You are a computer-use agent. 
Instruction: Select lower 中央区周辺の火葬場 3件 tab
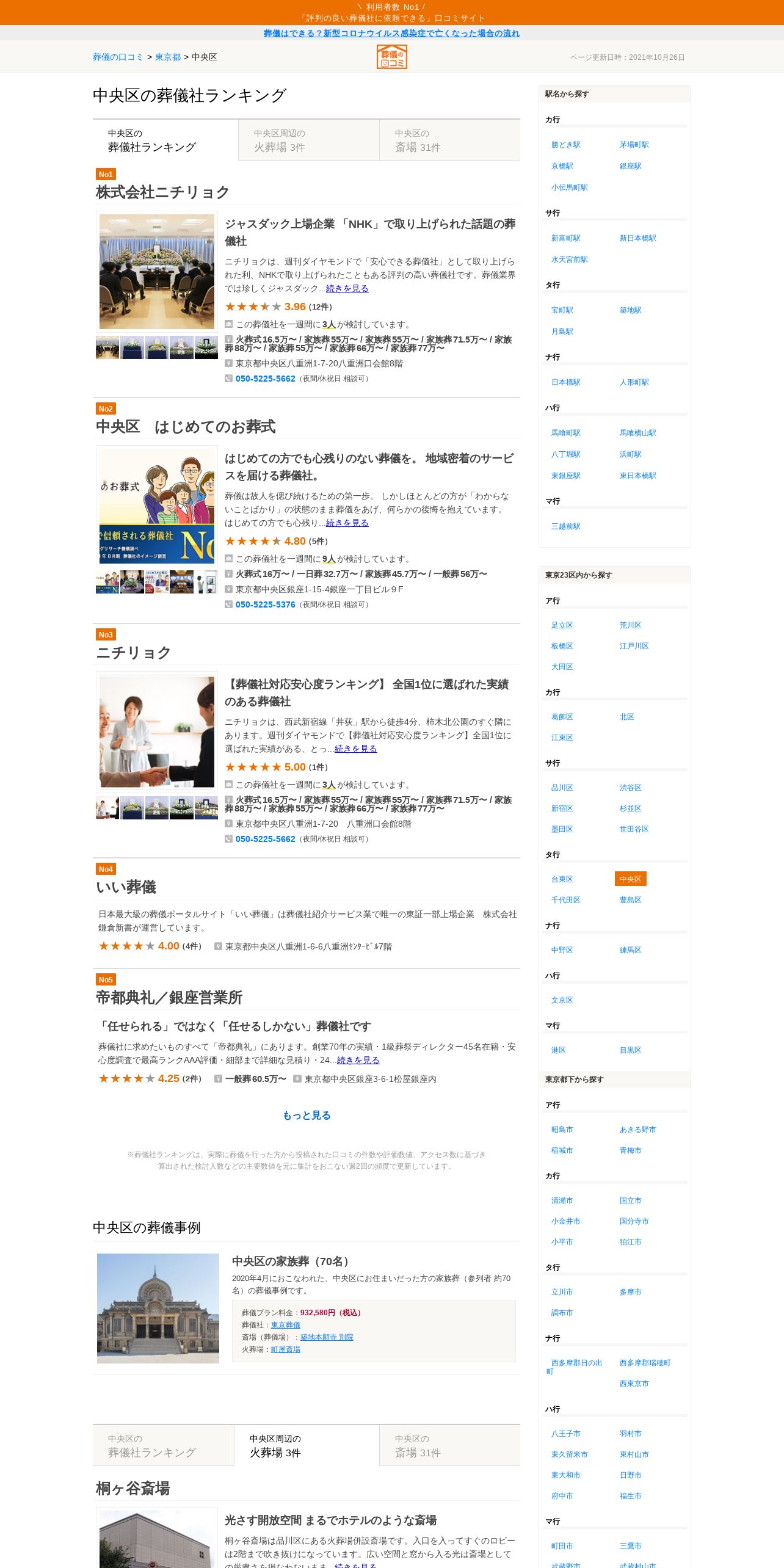[x=307, y=1445]
